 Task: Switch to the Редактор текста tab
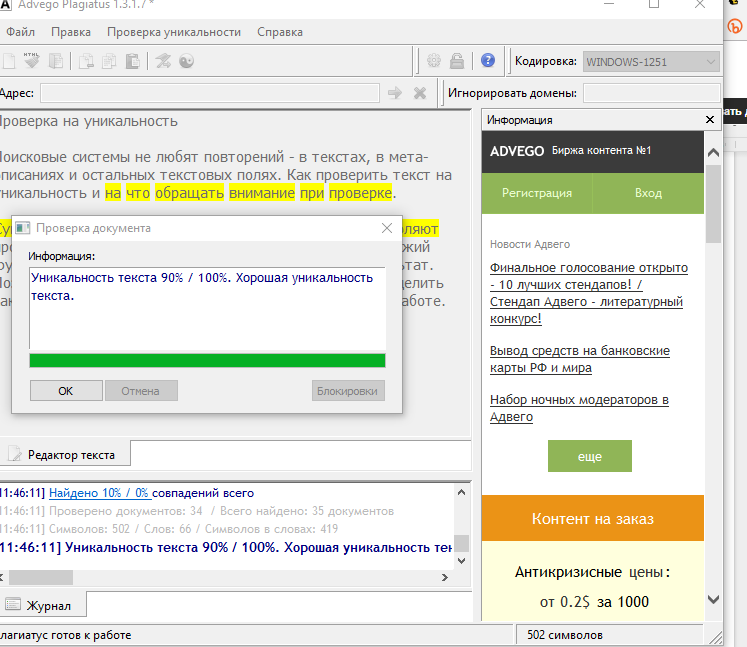[64, 455]
